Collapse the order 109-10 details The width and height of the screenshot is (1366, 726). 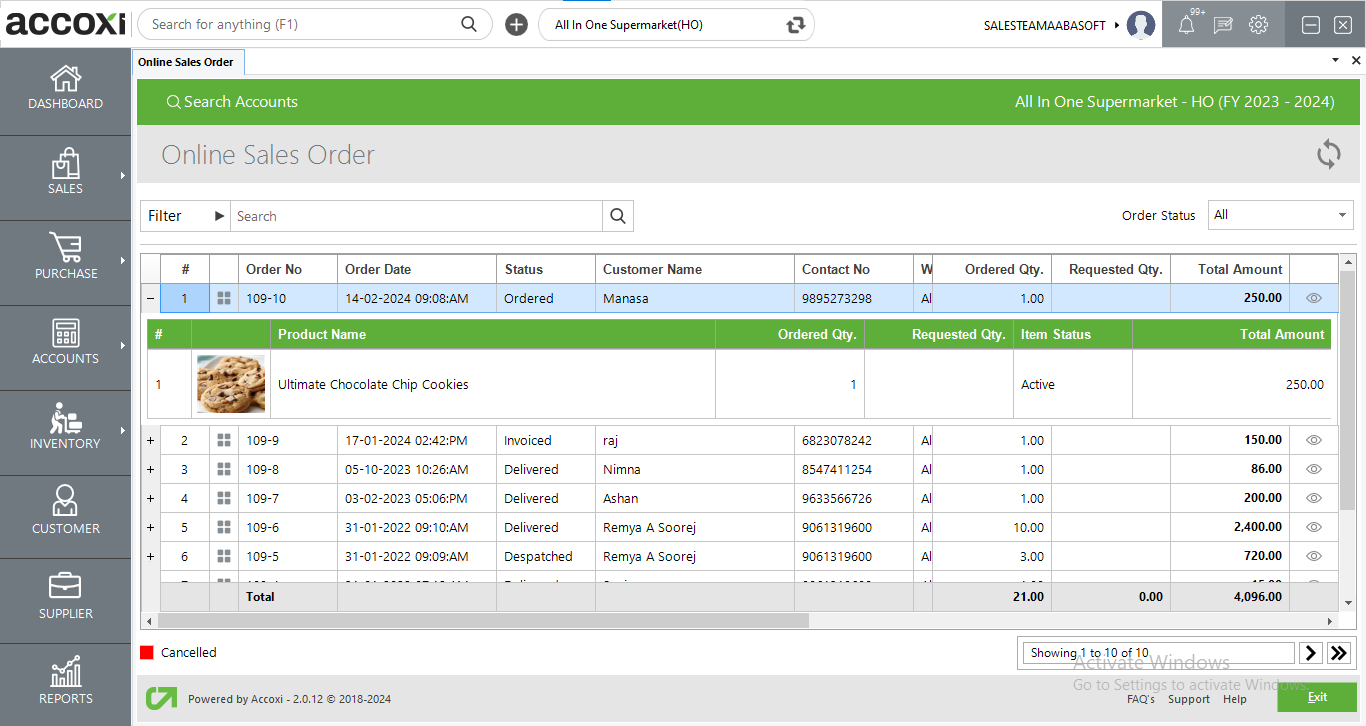[x=150, y=298]
